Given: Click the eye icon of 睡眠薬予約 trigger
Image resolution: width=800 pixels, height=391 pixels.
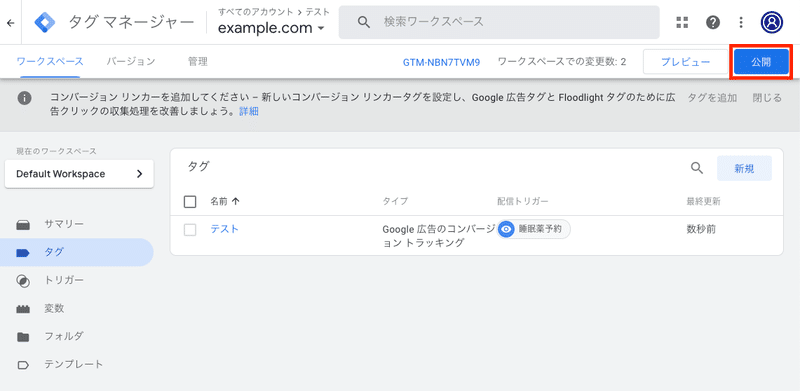Looking at the screenshot, I should [506, 229].
